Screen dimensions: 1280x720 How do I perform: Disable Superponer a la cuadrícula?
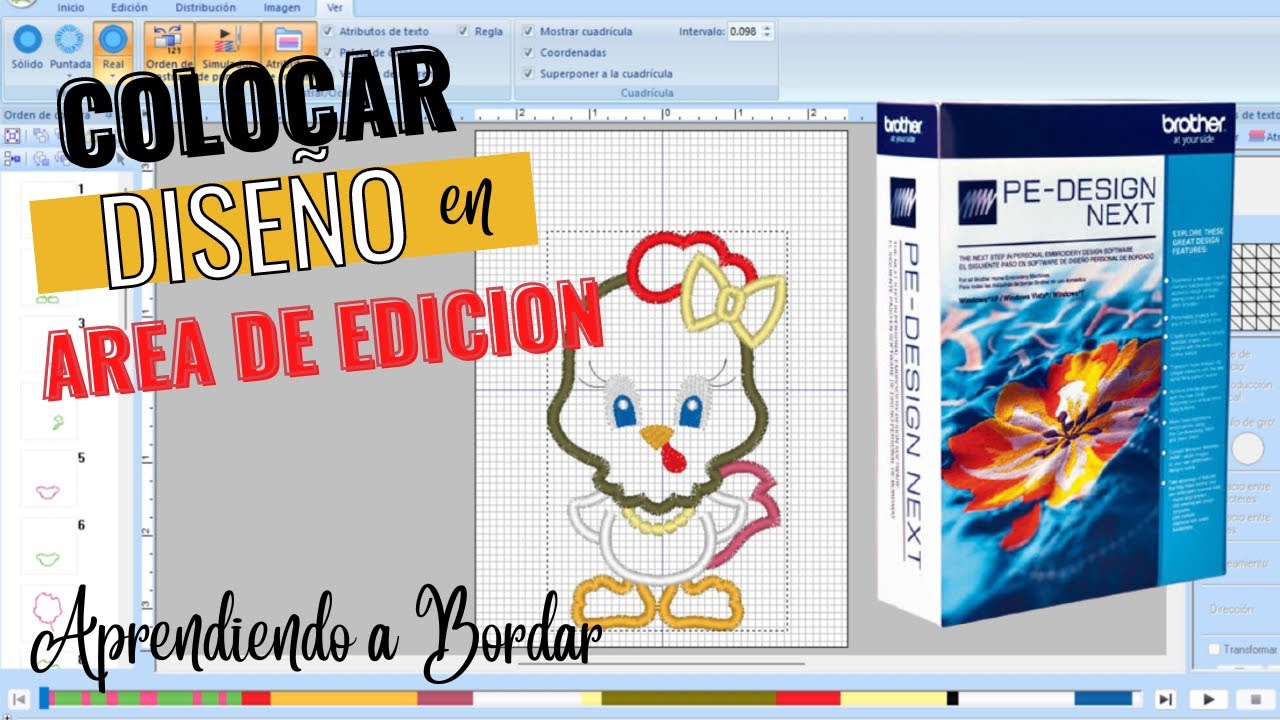click(529, 73)
